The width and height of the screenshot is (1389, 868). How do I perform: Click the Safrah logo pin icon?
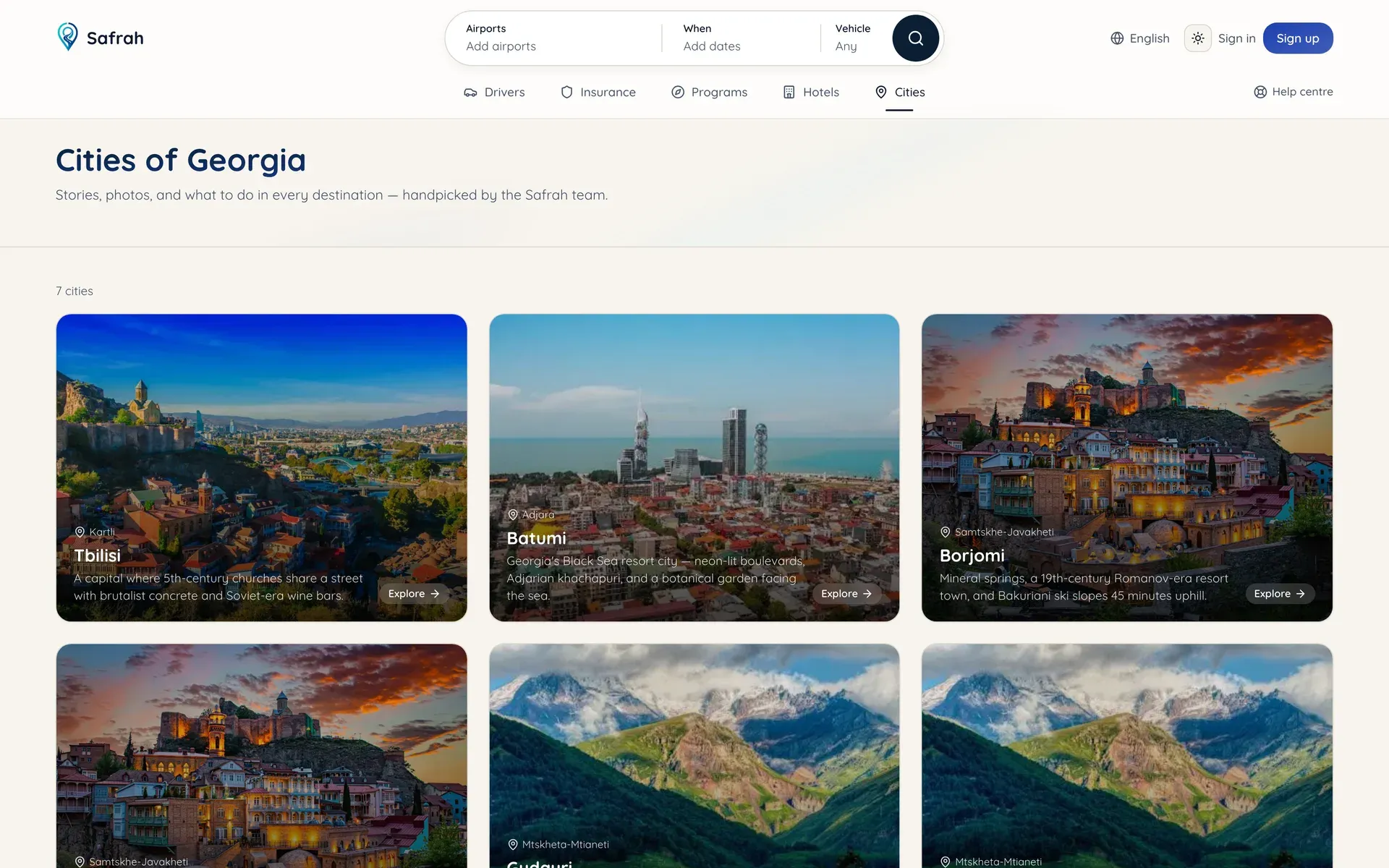(67, 37)
